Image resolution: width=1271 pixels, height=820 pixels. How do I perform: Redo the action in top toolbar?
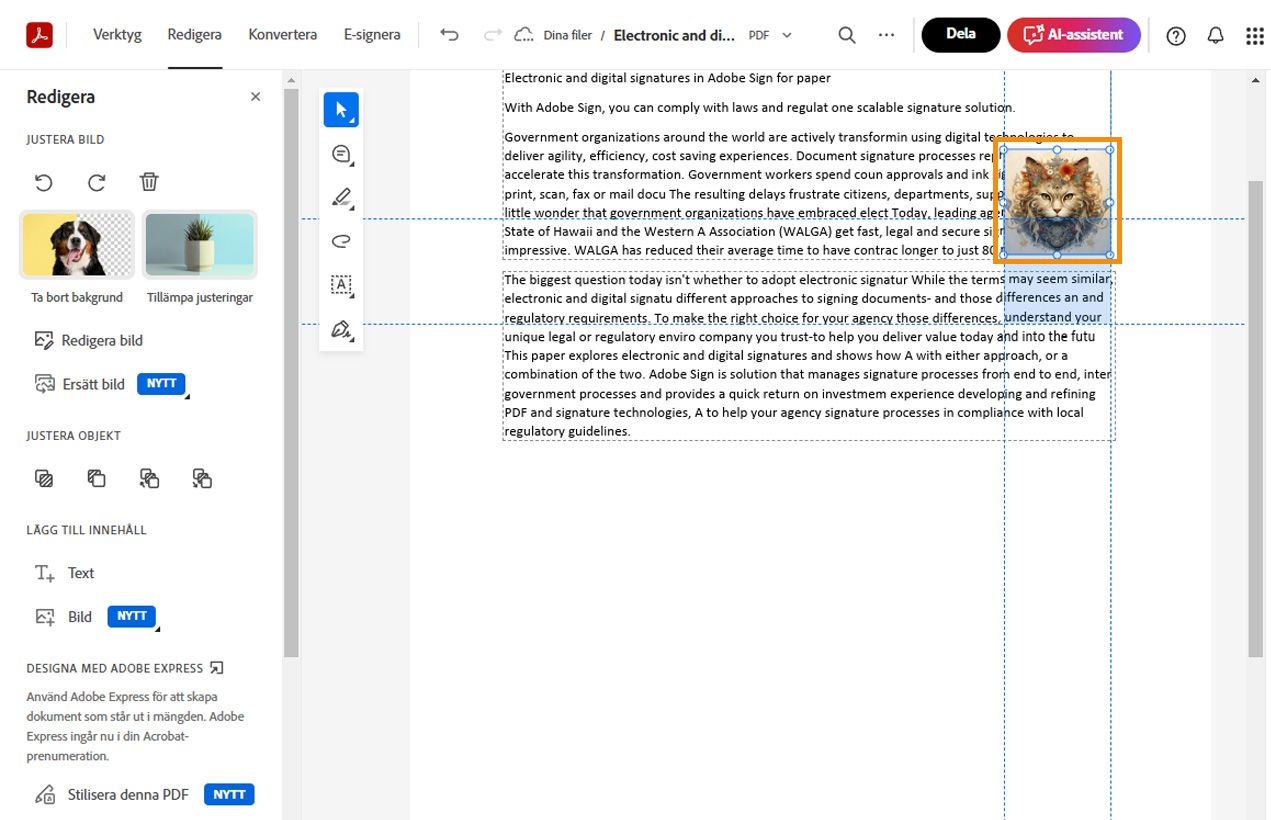click(492, 35)
